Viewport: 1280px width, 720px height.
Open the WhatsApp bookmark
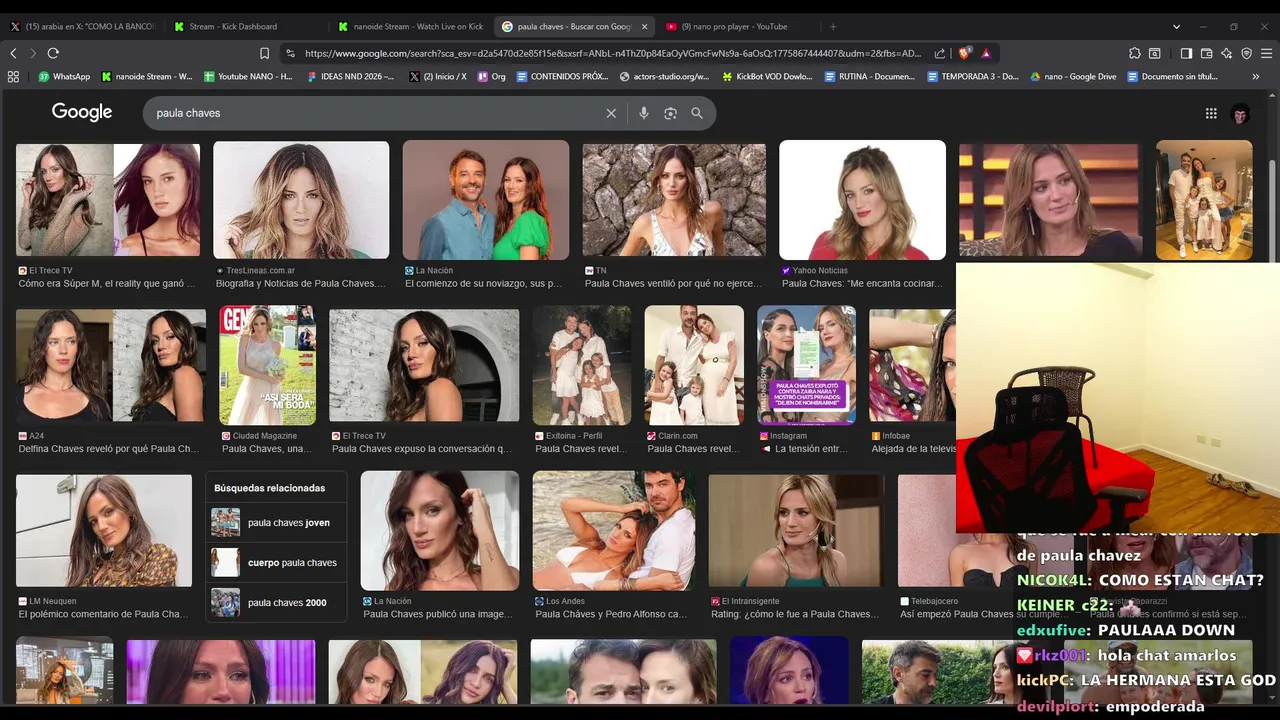[x=64, y=76]
